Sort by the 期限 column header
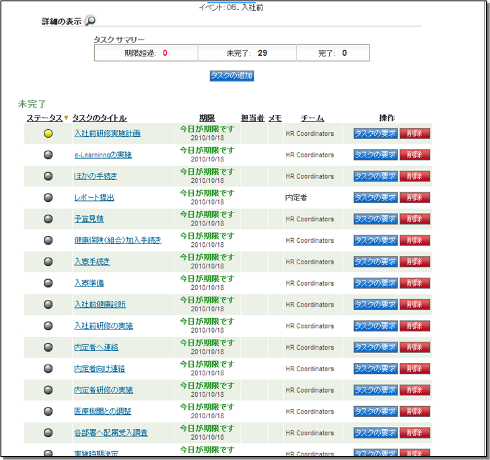490x460 pixels. 207,118
